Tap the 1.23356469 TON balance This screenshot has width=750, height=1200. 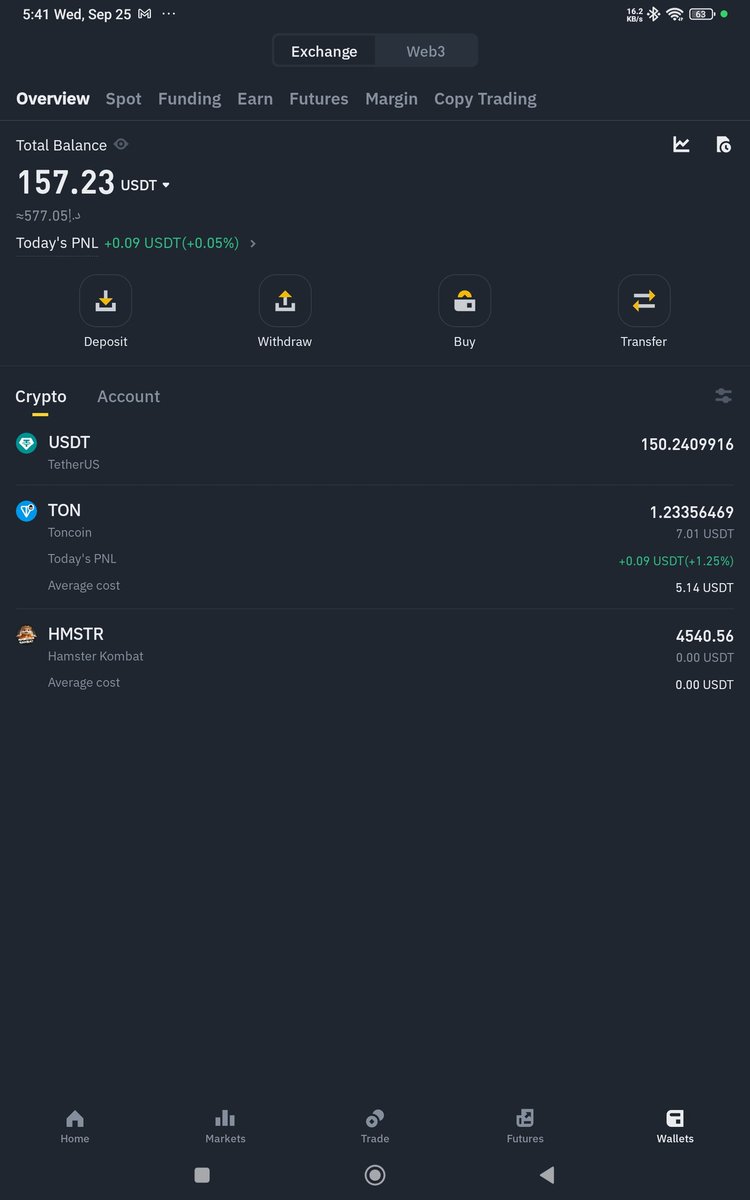pos(692,512)
